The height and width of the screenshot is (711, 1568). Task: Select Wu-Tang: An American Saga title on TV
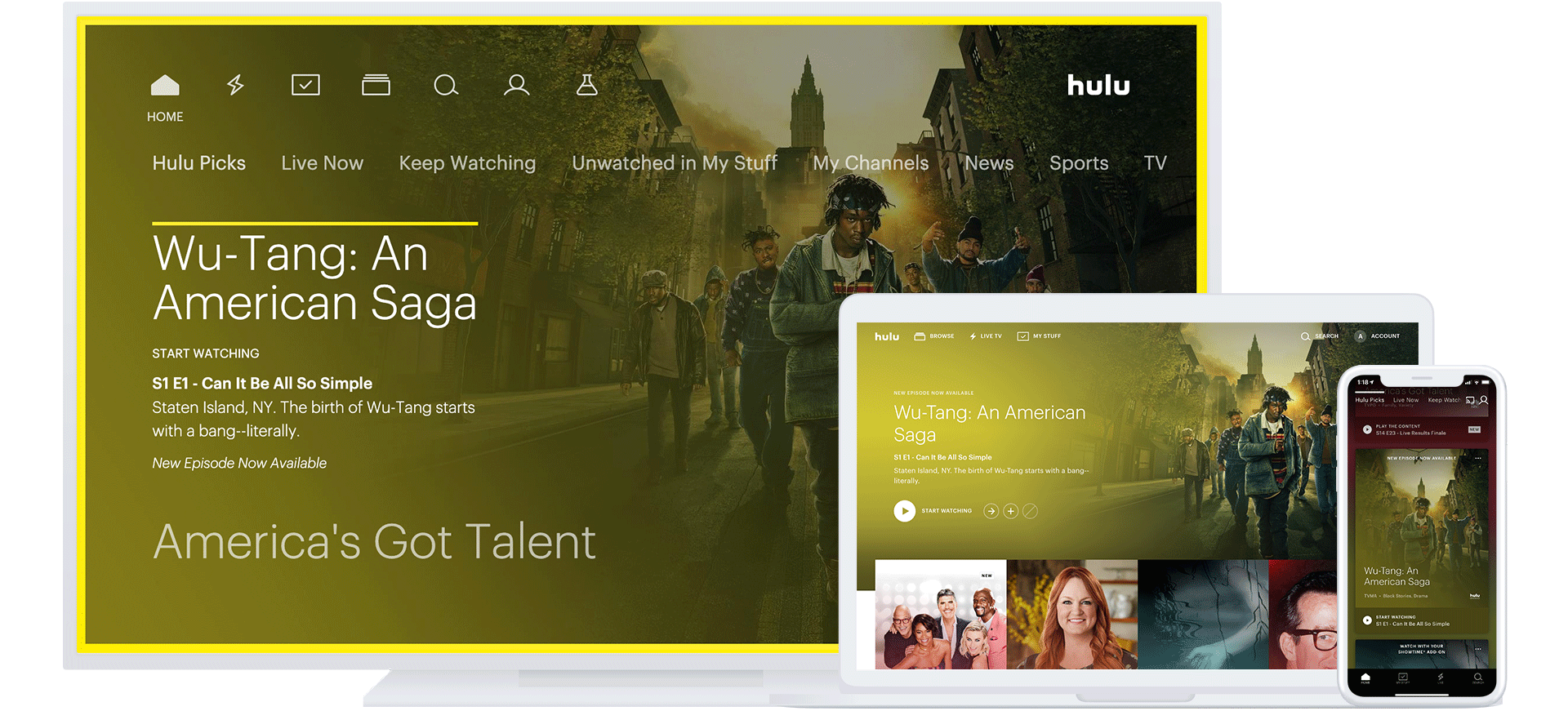314,278
